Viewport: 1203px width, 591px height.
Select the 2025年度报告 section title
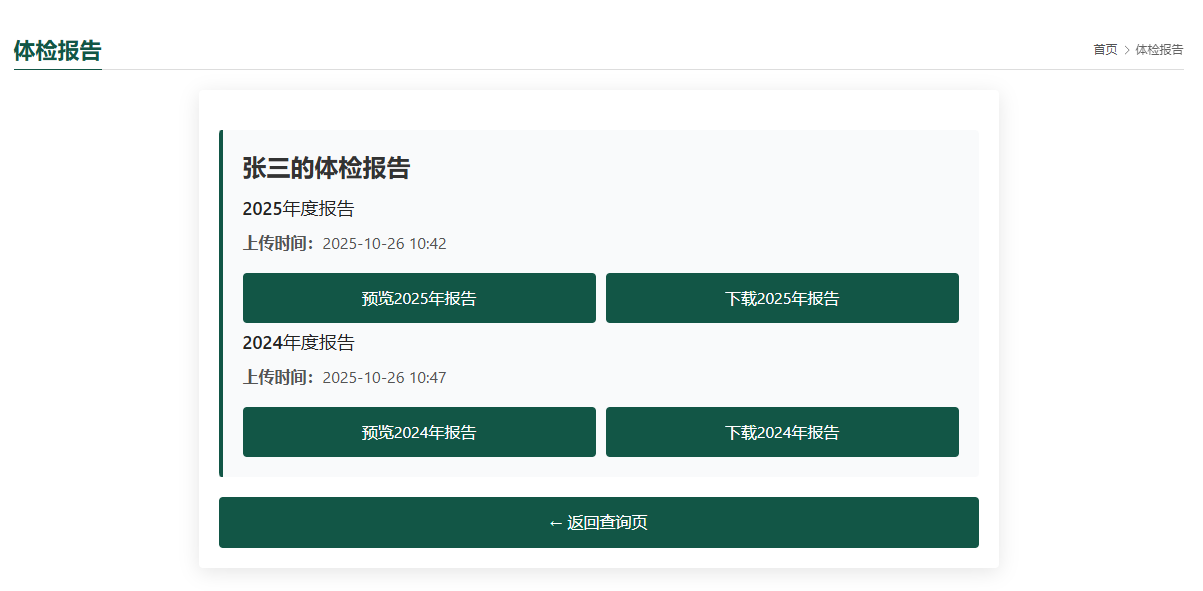click(x=298, y=209)
